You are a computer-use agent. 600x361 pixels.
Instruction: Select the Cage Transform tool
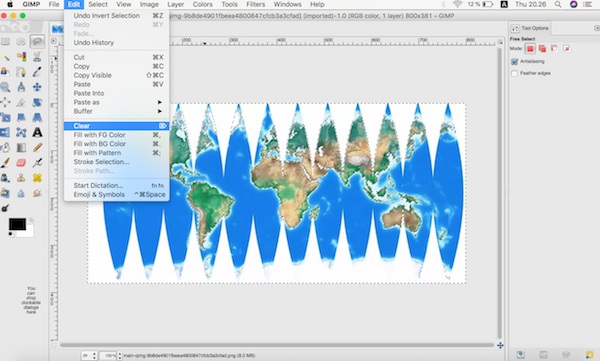21,132
